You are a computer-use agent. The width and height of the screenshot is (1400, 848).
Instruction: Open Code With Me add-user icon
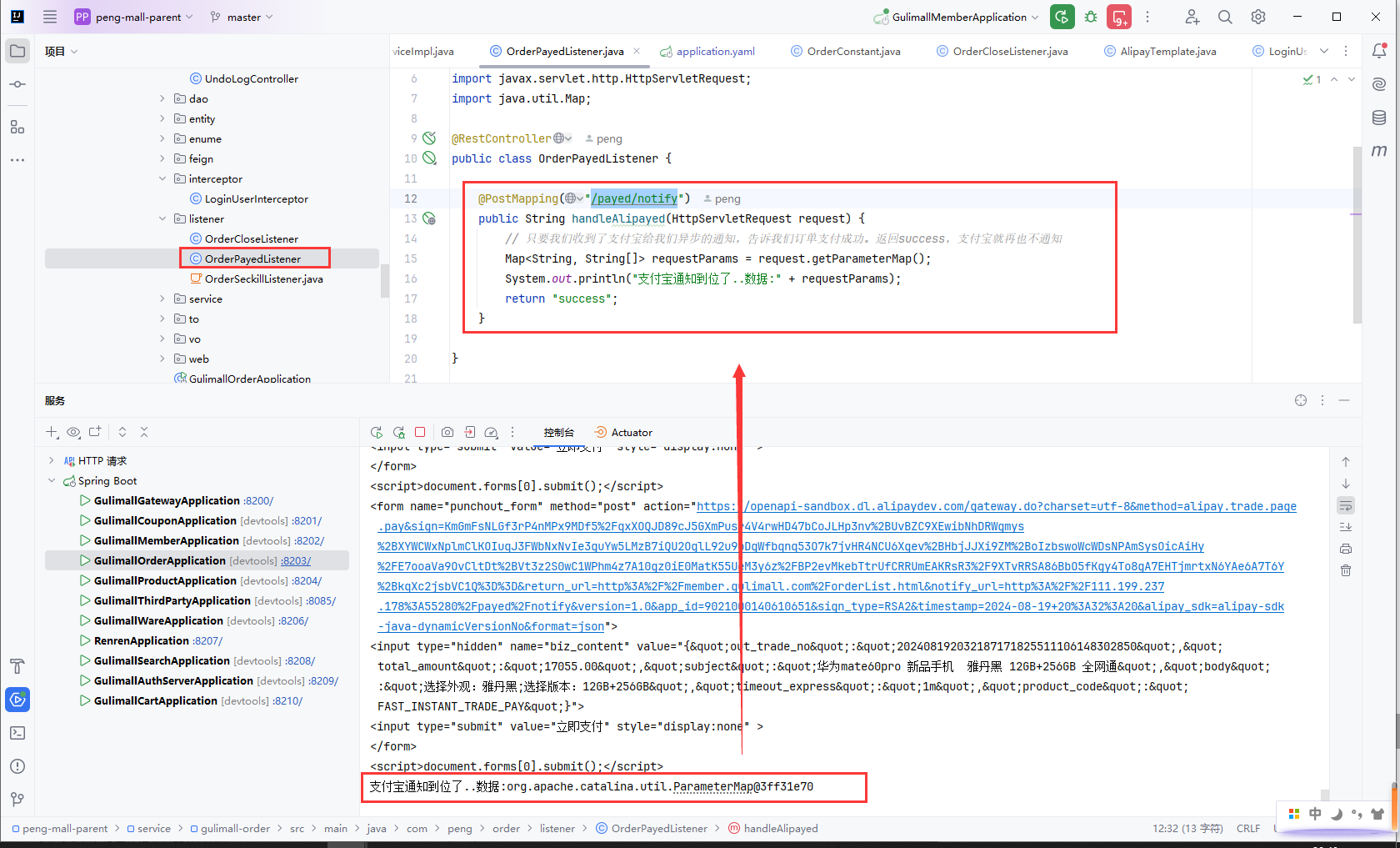pos(1192,17)
